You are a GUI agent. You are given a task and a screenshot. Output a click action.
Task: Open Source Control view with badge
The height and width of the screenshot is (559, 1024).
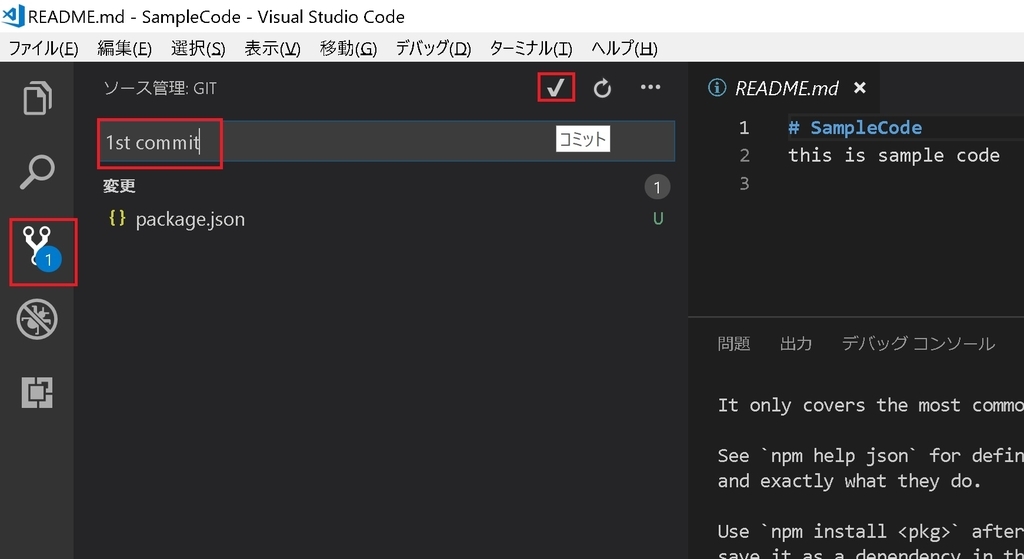[42, 251]
